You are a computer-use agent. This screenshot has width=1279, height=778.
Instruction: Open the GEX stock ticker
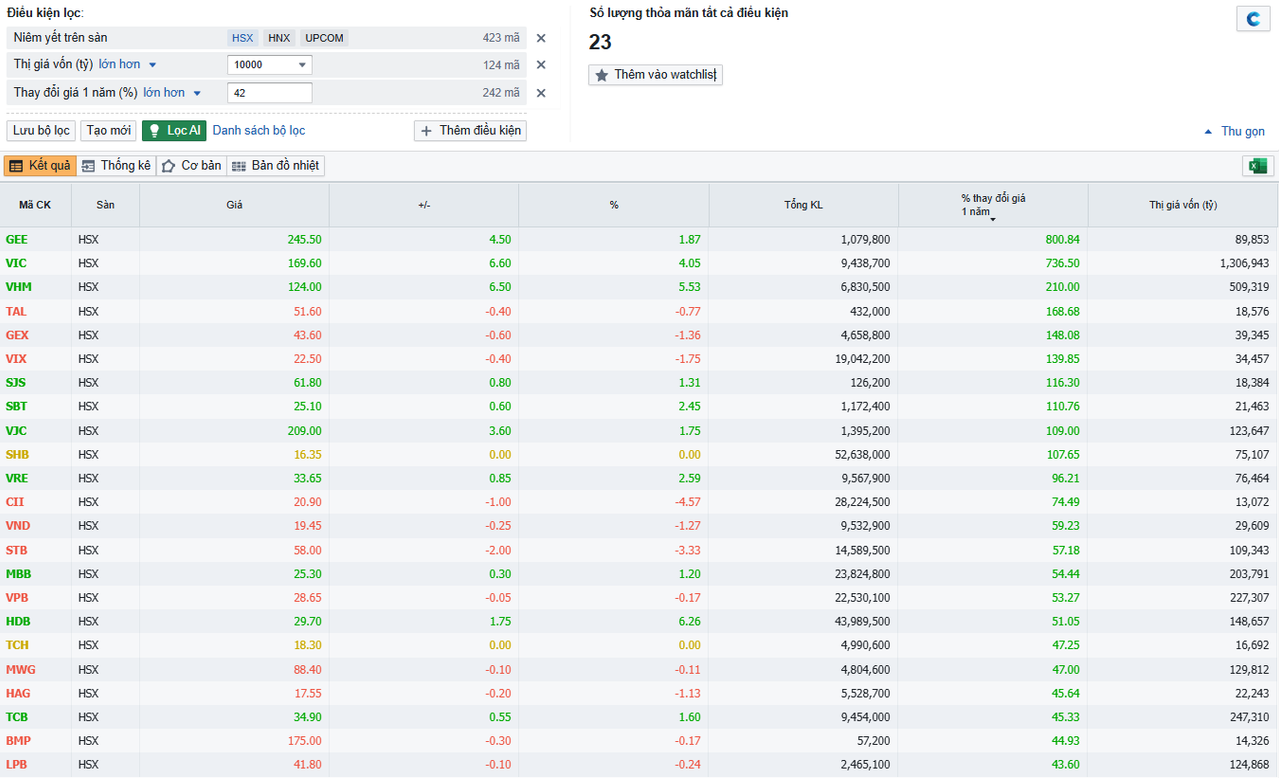(17, 335)
